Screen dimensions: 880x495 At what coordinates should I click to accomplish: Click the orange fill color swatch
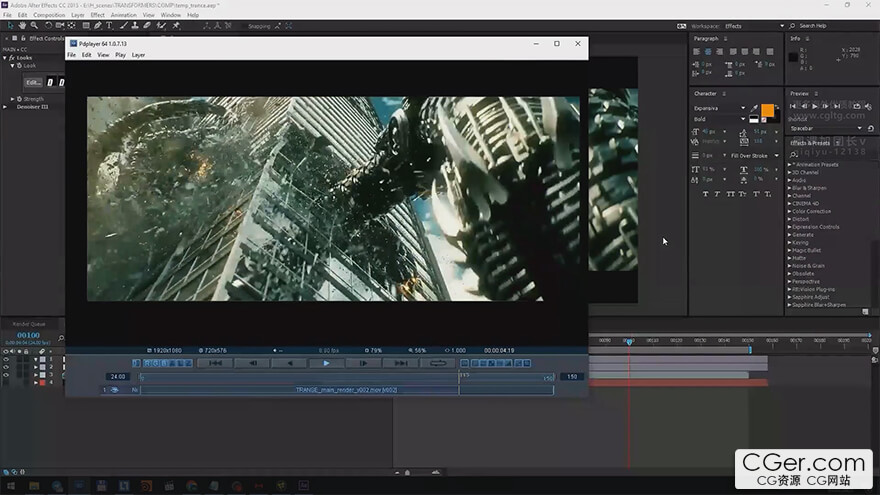click(767, 110)
